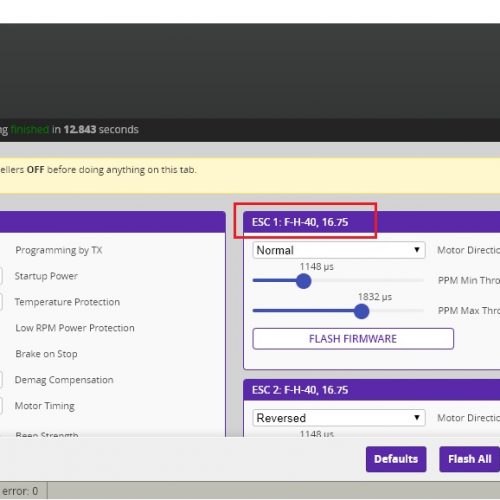
Task: Select the Motor Timing setting label
Action: [45, 406]
